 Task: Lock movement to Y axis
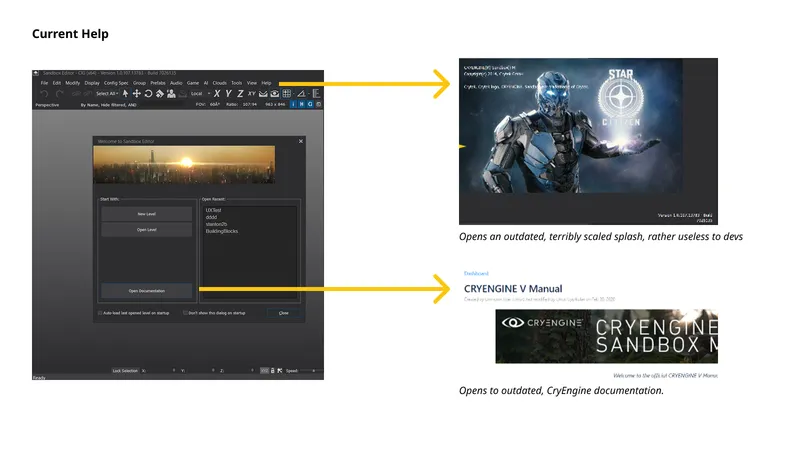pos(228,93)
